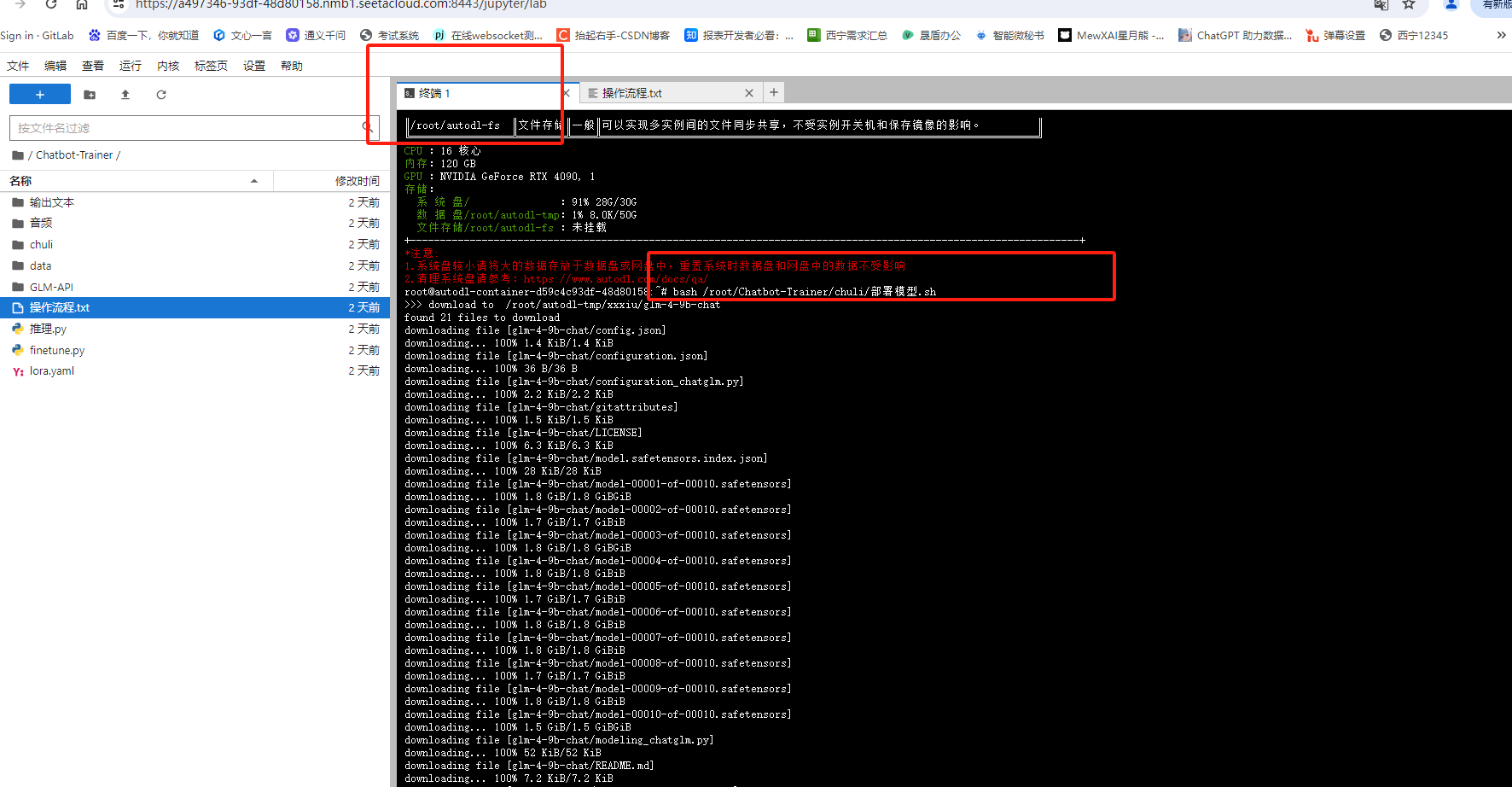Add a new tab with plus button
This screenshot has height=787, width=1512.
(774, 92)
